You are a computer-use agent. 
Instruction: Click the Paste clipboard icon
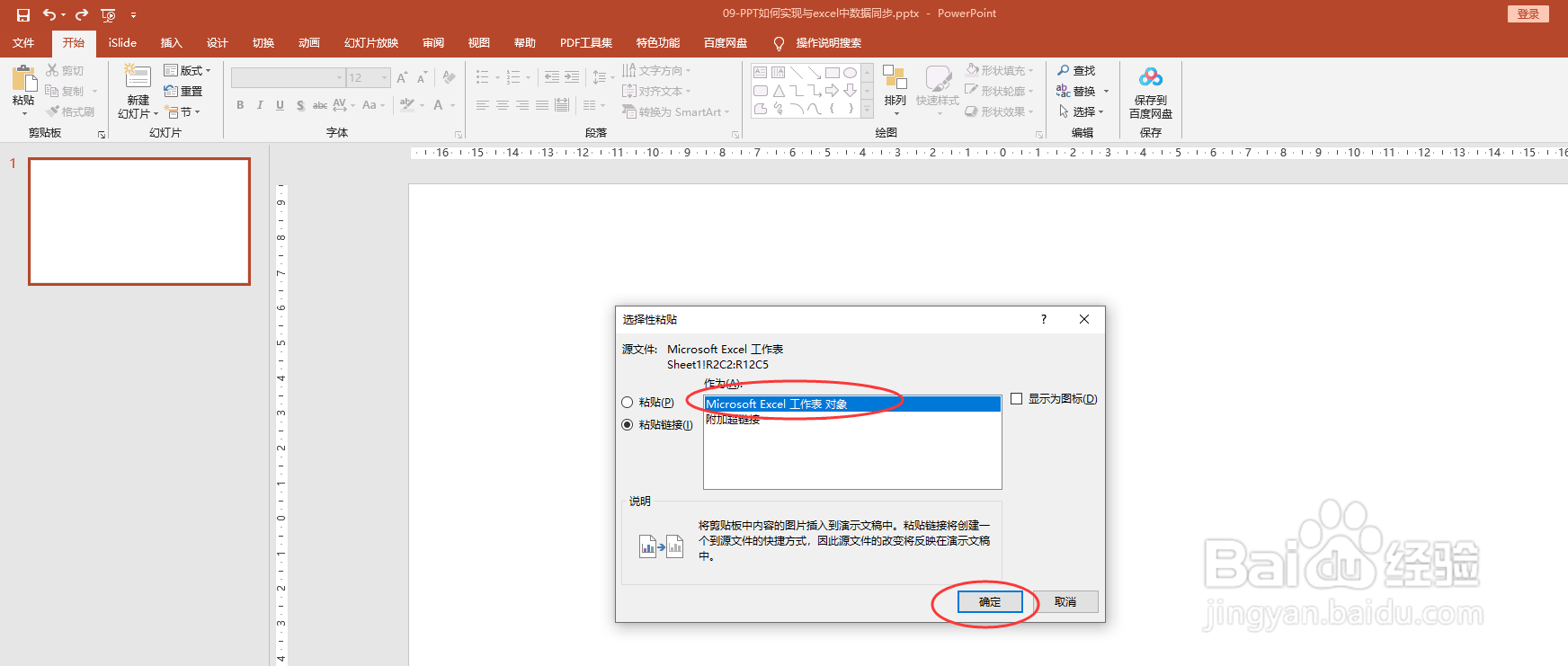[24, 79]
